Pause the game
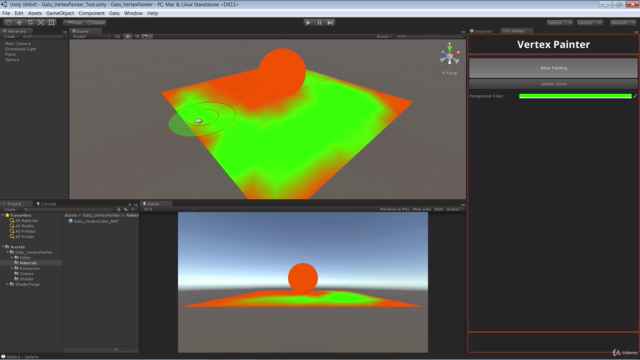Viewport: 640px width, 360px height. (319, 22)
